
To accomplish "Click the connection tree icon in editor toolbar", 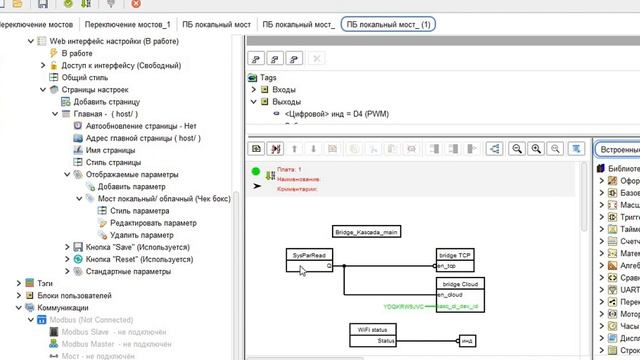I will click(494, 149).
